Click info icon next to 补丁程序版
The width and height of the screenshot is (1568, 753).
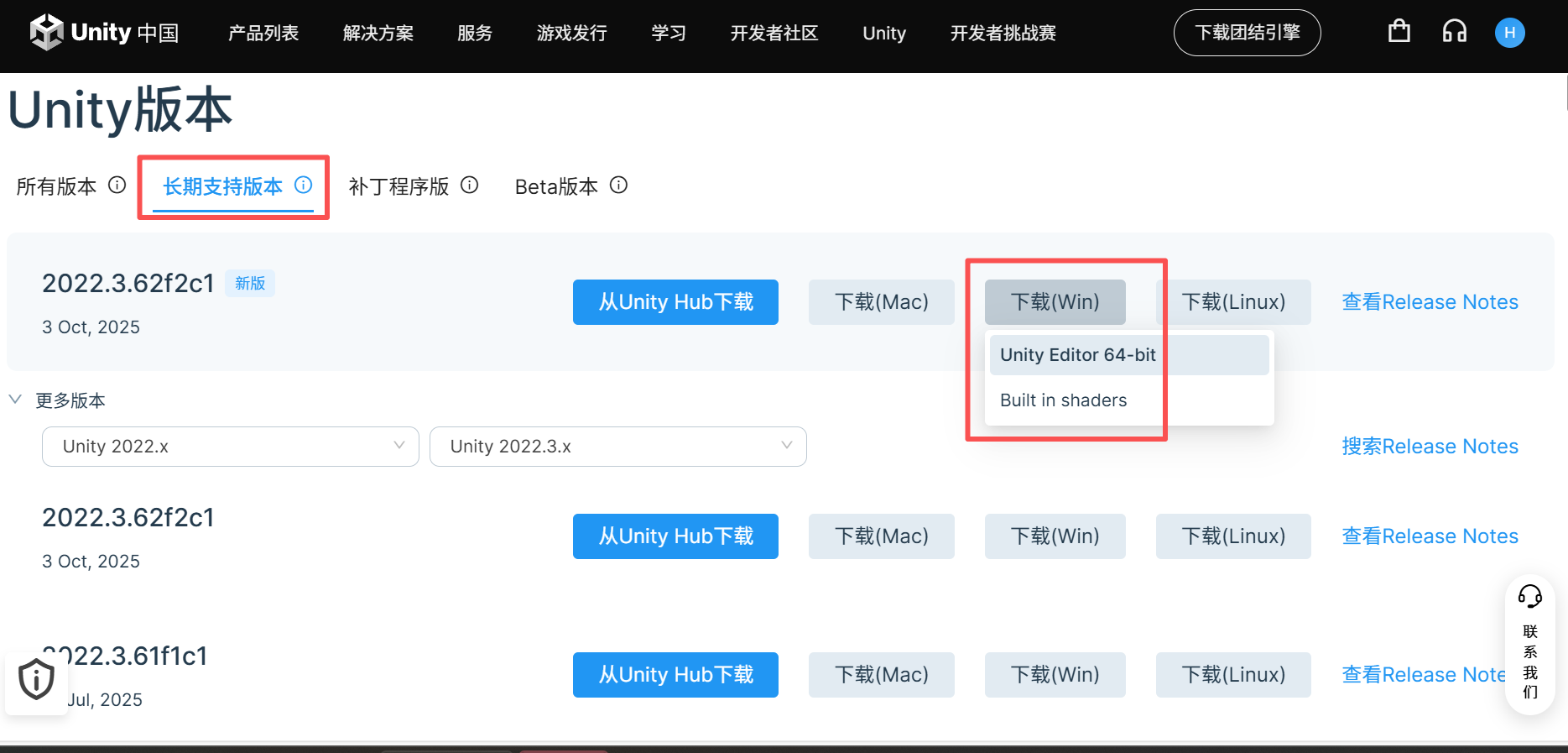click(470, 185)
